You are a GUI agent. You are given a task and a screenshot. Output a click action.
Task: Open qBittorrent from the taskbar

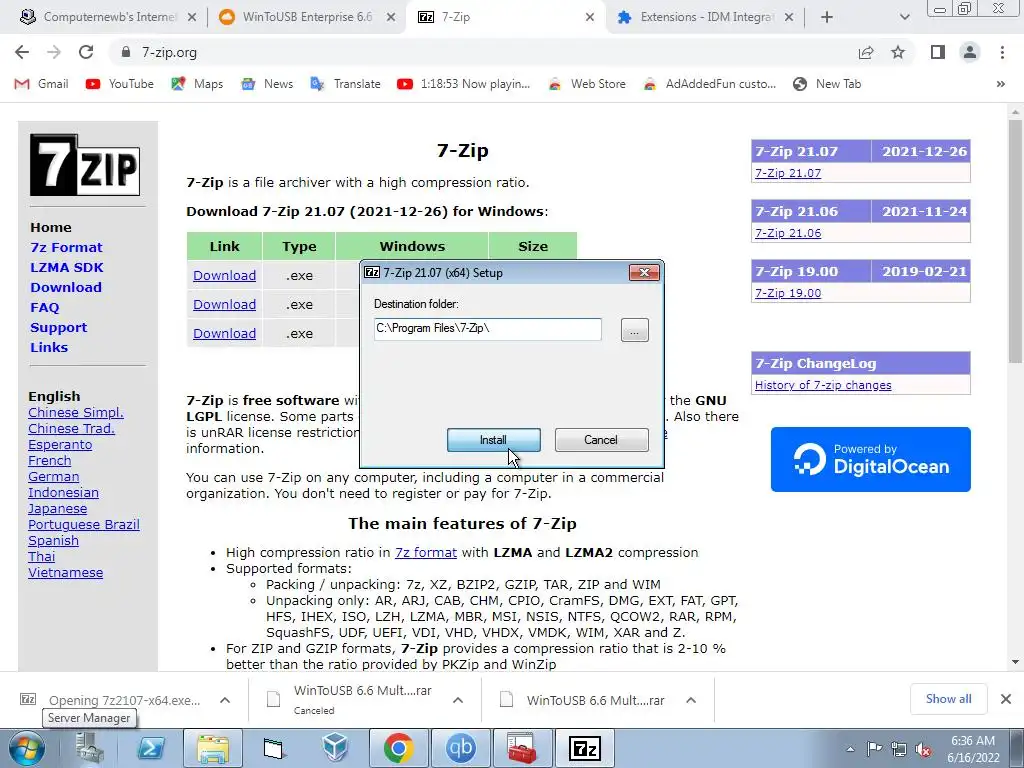[460, 748]
